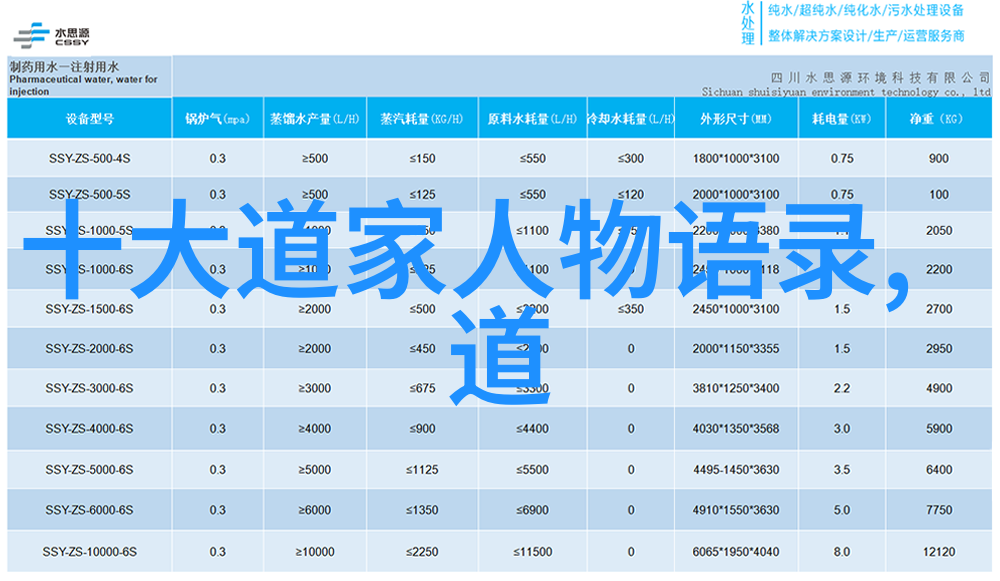Click the '整体解决方案设计/生产/运营服务商' slogan line
Screen dimensions: 1000x581
865,36
